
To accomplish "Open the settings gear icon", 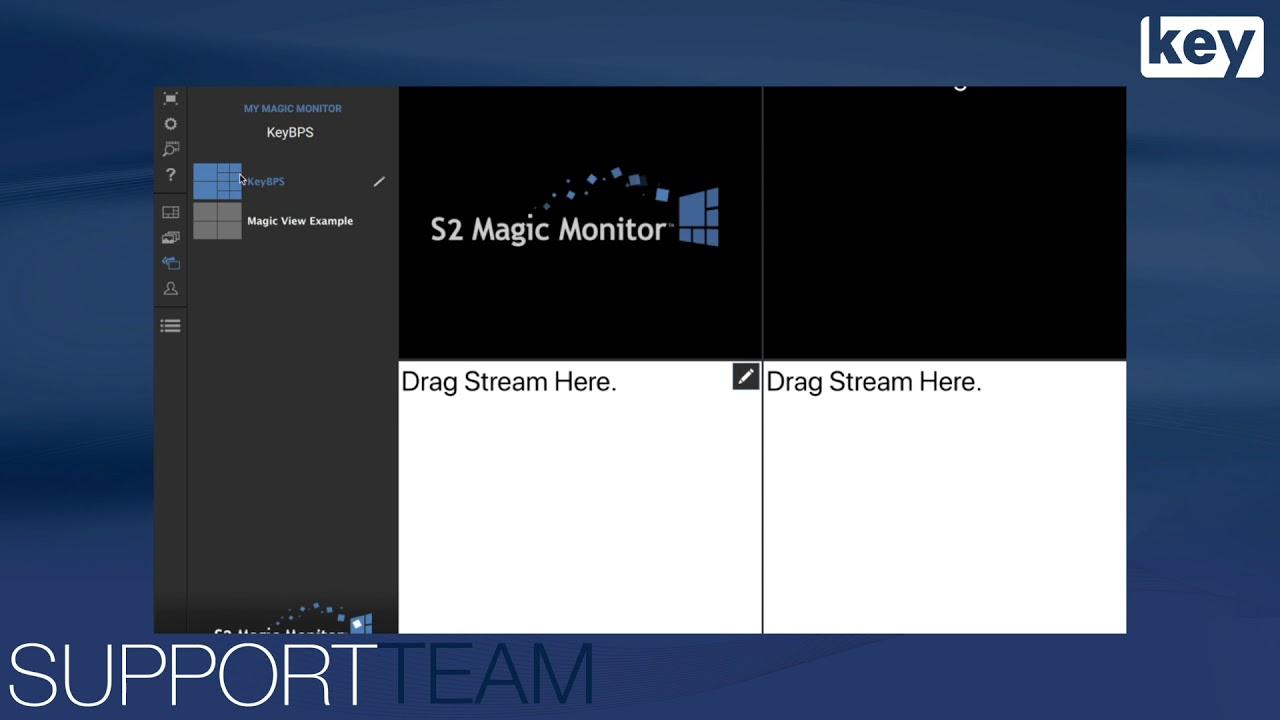I will coord(171,124).
